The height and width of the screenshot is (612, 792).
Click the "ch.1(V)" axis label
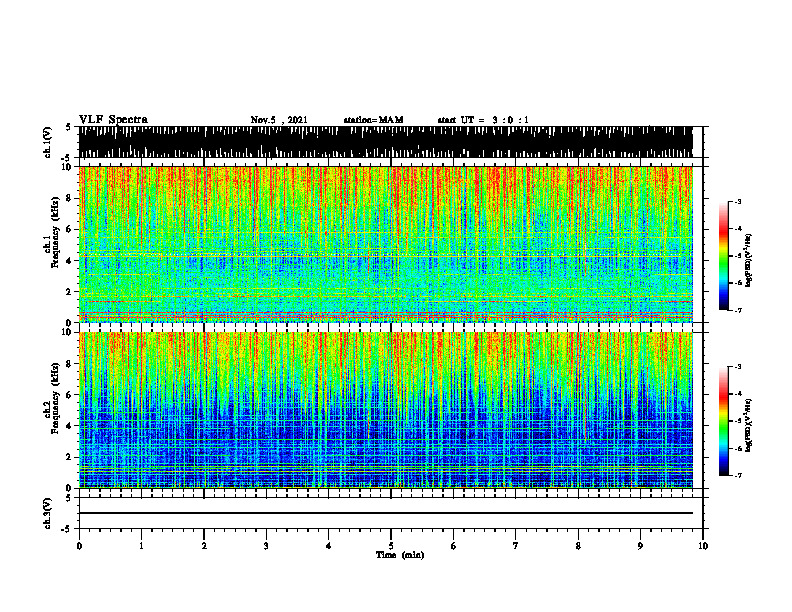[x=48, y=142]
